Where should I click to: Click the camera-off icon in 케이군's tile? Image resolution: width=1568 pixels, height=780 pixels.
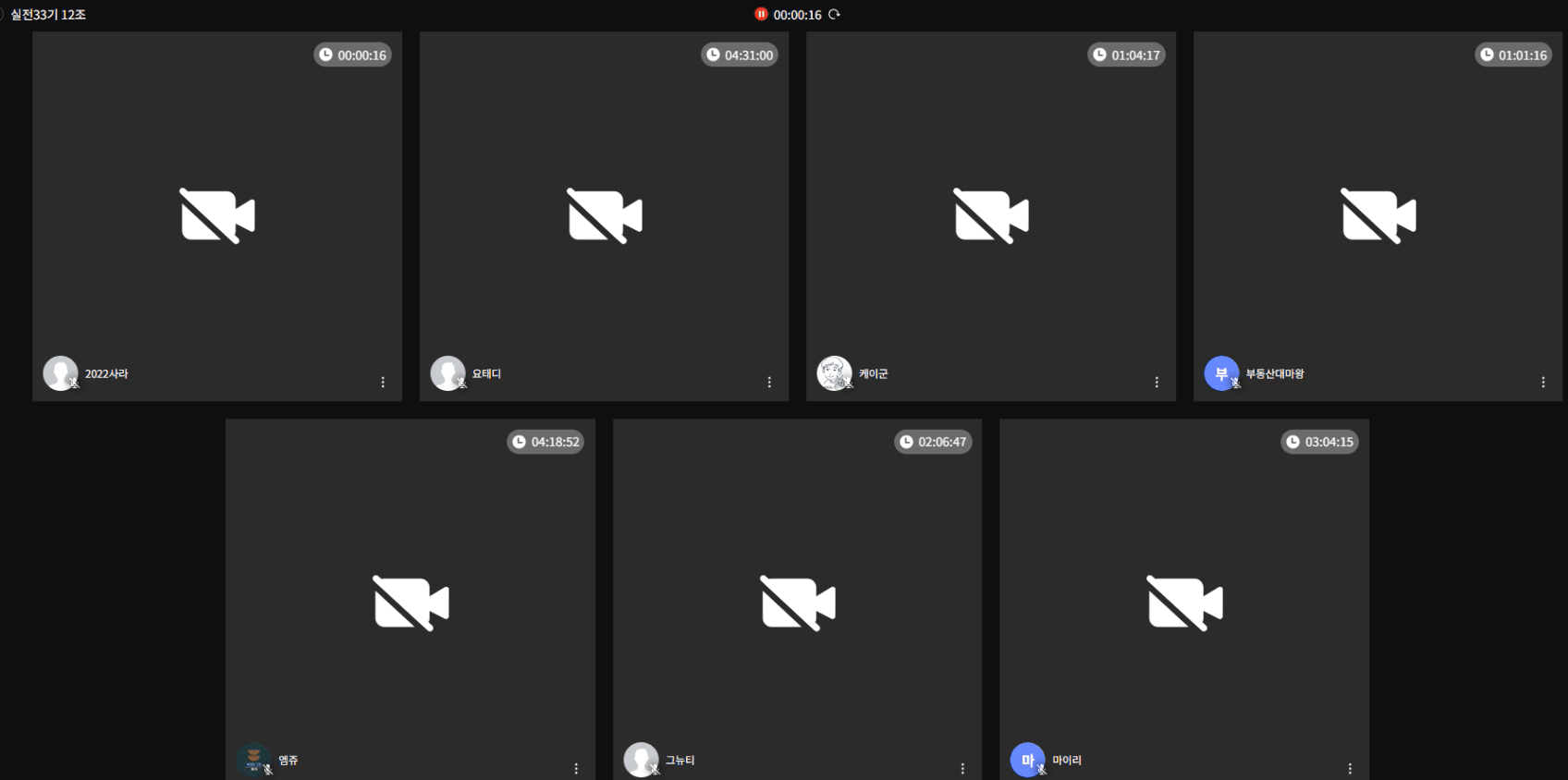click(991, 216)
